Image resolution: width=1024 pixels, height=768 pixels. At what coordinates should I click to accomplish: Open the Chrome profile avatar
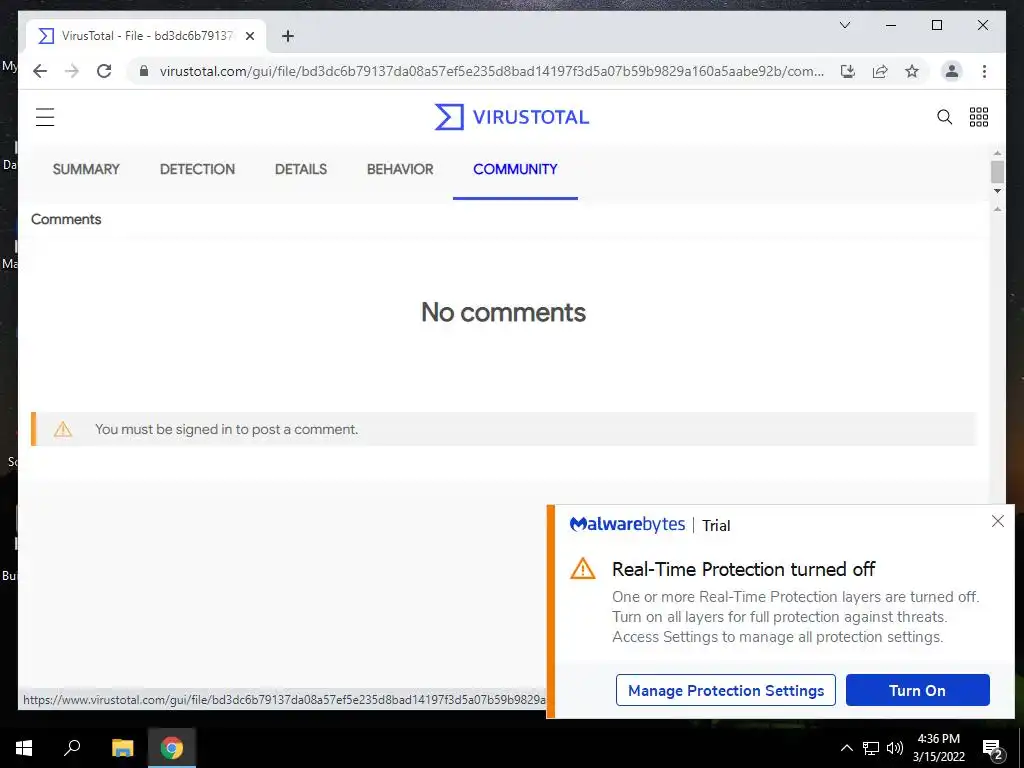click(x=952, y=71)
